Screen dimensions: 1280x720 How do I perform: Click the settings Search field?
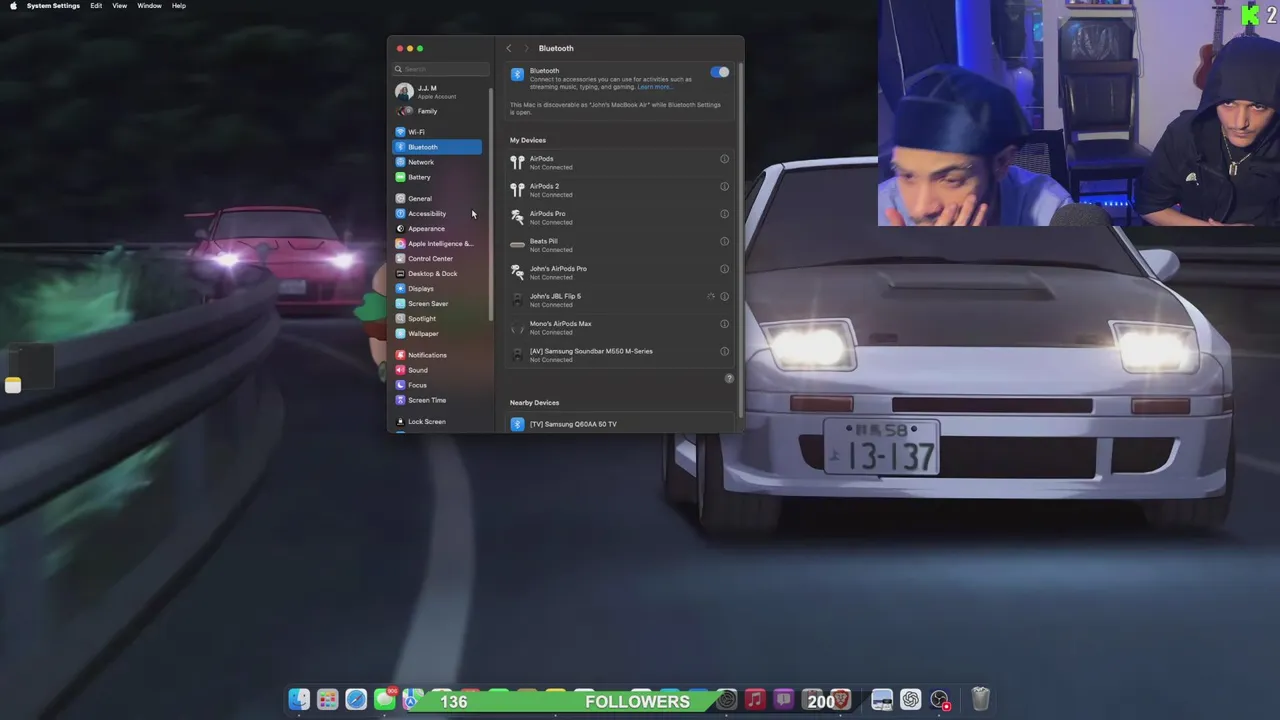click(440, 69)
